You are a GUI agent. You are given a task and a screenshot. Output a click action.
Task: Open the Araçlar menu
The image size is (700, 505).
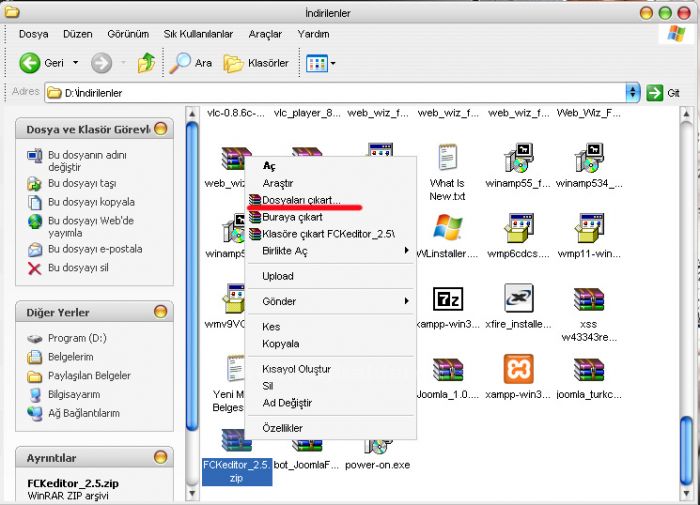pyautogui.click(x=265, y=33)
